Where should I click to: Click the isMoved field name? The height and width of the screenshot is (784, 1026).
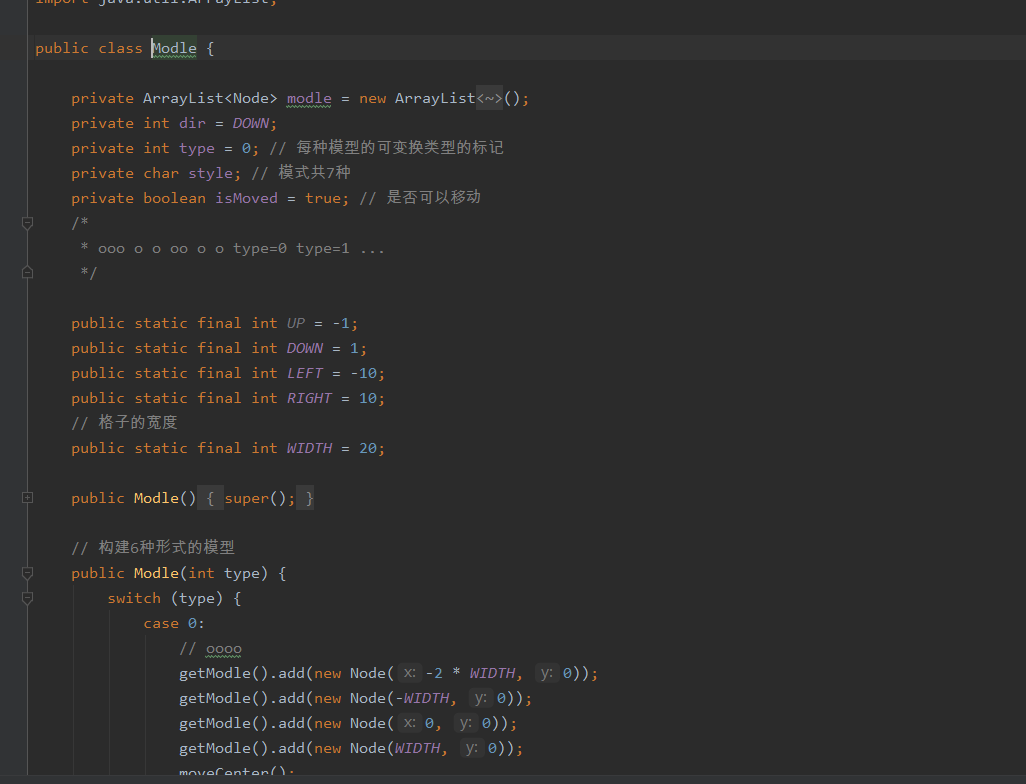click(246, 198)
